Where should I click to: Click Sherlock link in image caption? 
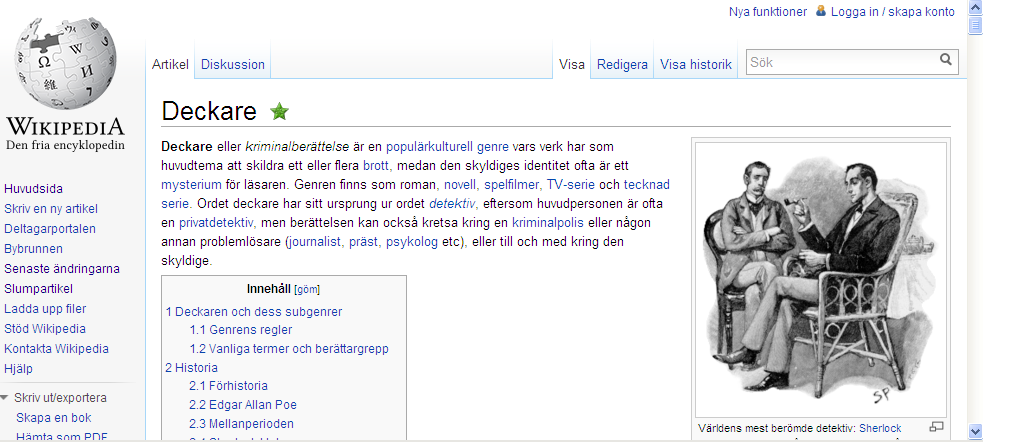coord(880,428)
